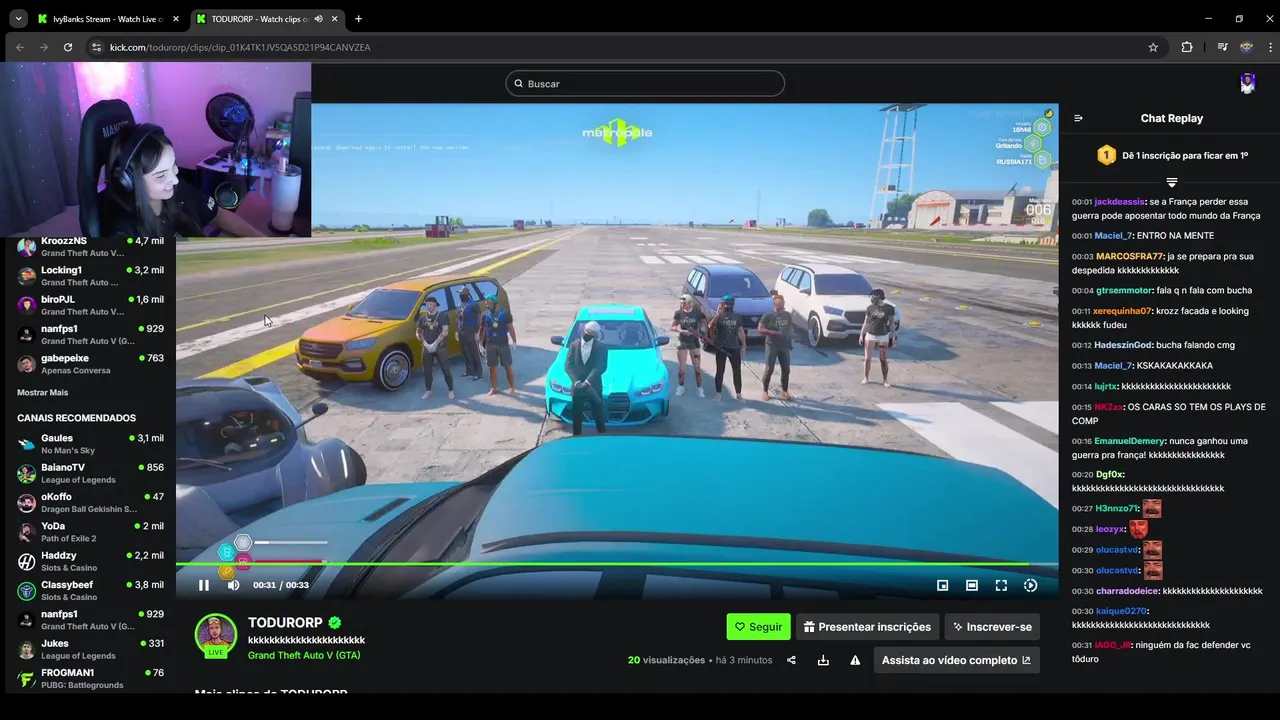1280x720 pixels.
Task: Open the browser media control icon
Action: point(1222,47)
